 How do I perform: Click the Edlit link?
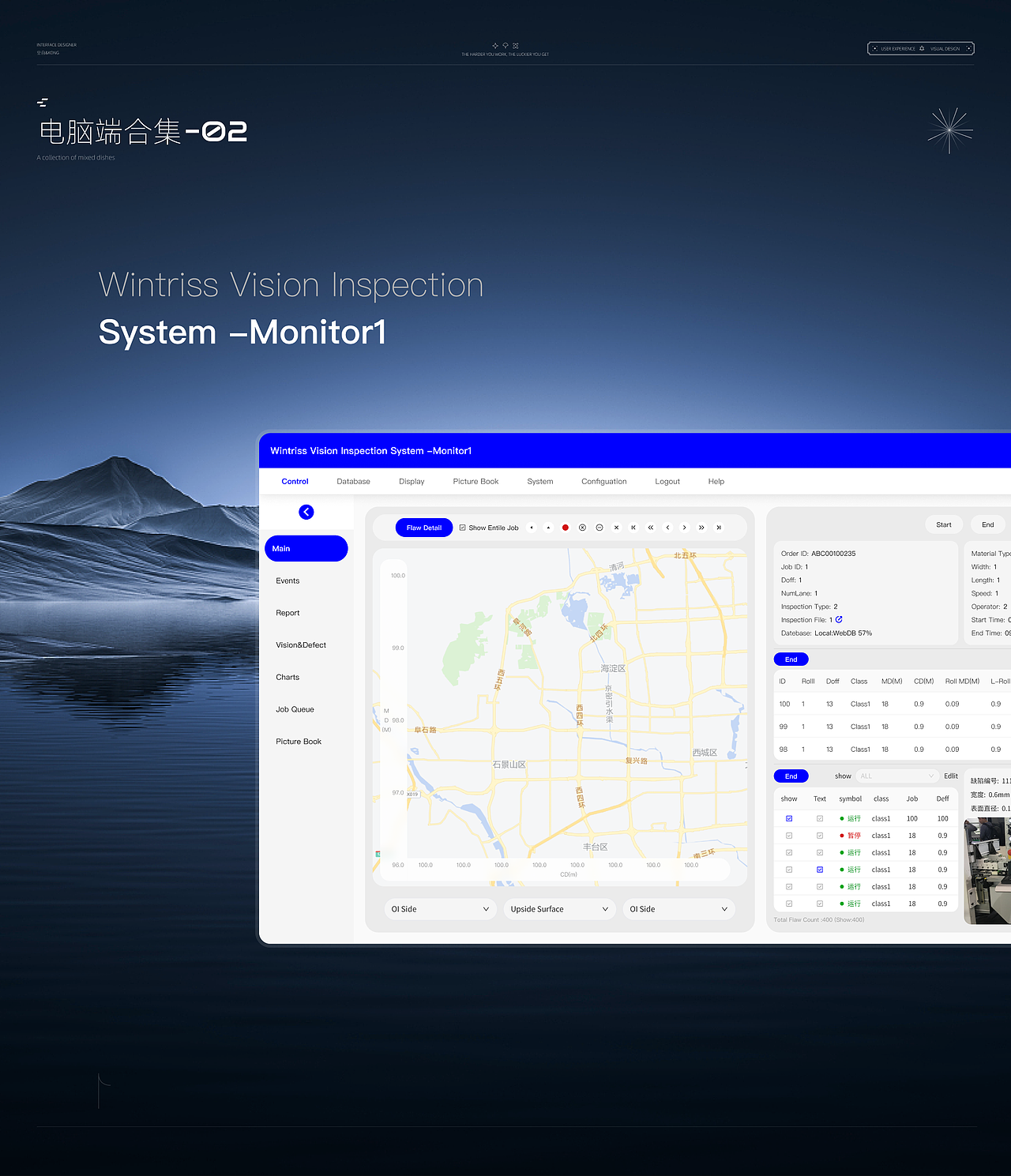[x=951, y=776]
